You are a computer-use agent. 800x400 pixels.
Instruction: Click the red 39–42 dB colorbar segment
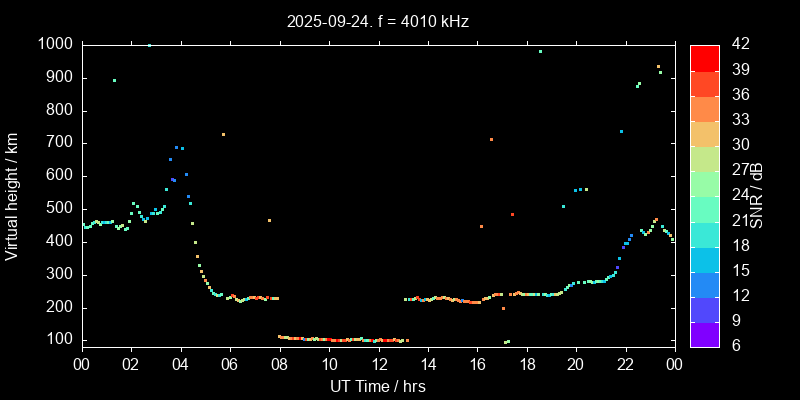tap(705, 57)
